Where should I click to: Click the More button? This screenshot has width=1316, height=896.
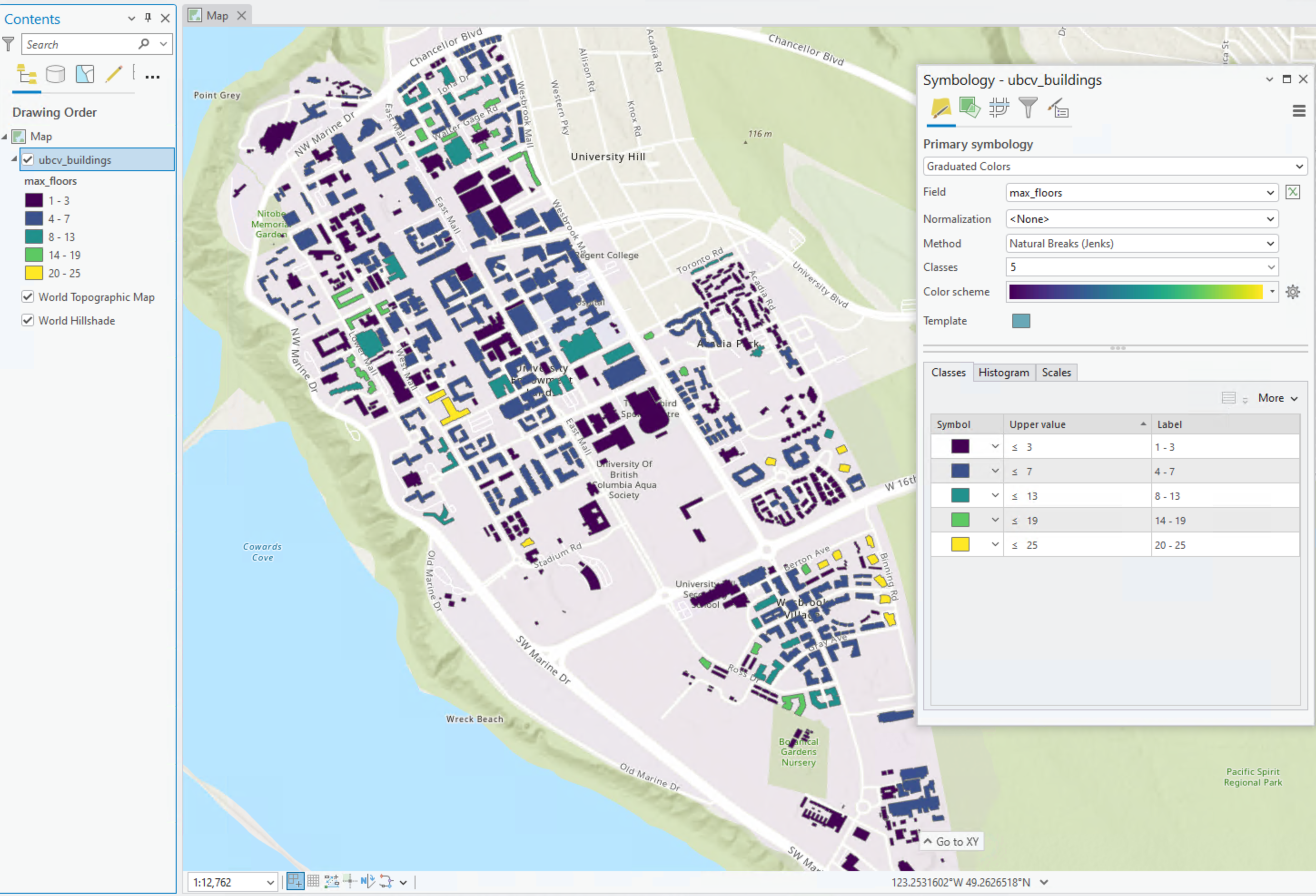pos(1277,399)
